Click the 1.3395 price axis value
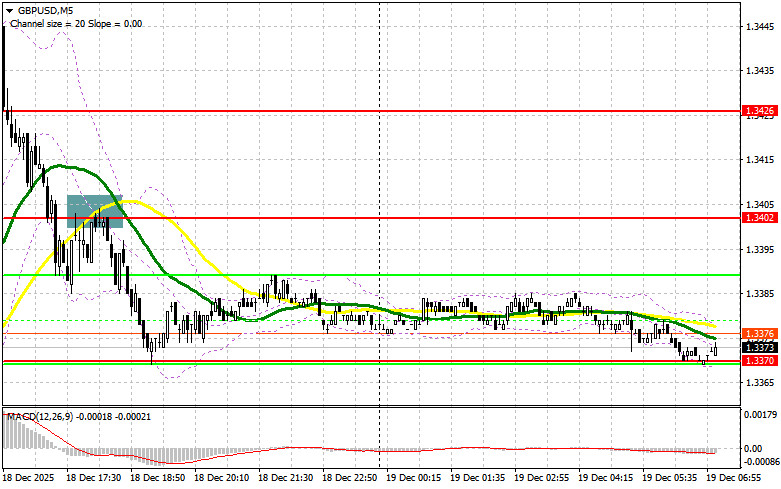 click(756, 249)
